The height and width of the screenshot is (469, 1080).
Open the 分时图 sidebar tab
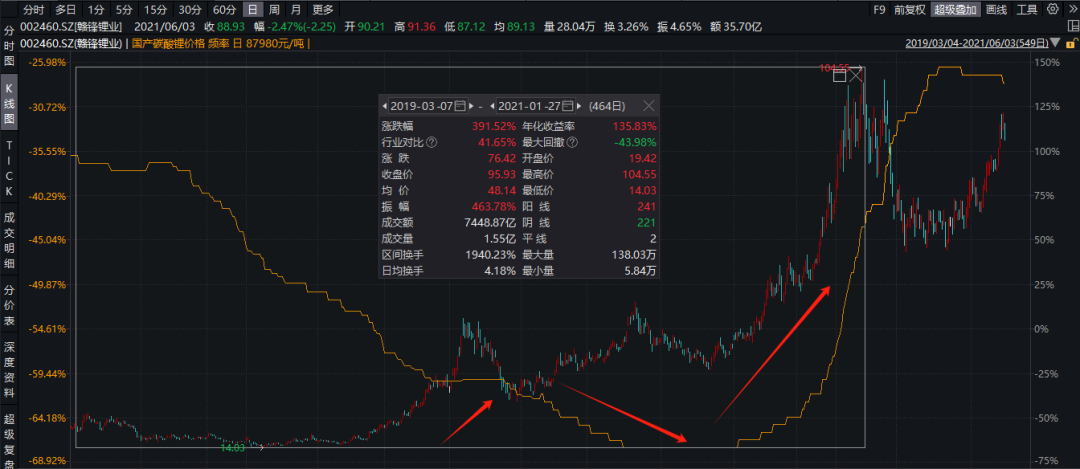point(9,45)
